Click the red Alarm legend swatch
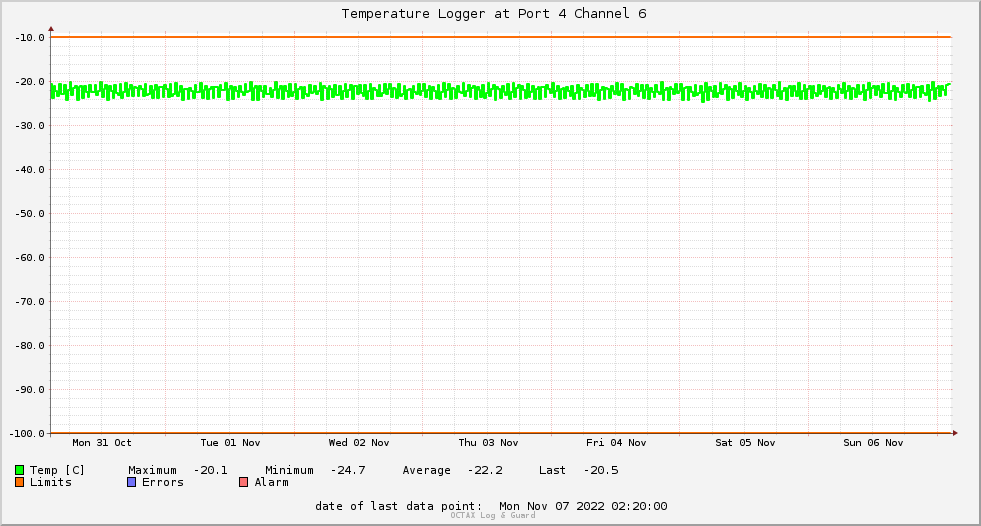The height and width of the screenshot is (526, 981). point(243,482)
